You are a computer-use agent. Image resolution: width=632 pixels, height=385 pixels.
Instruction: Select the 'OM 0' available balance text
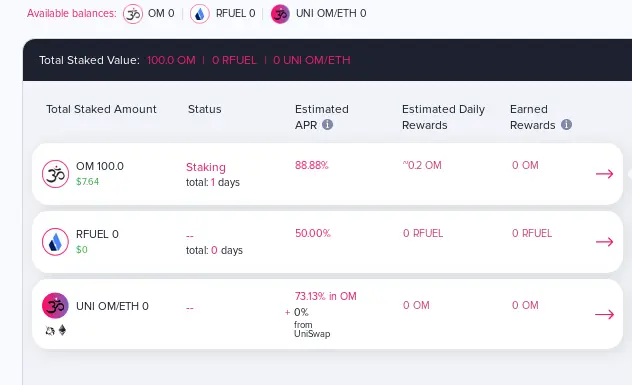(x=161, y=13)
